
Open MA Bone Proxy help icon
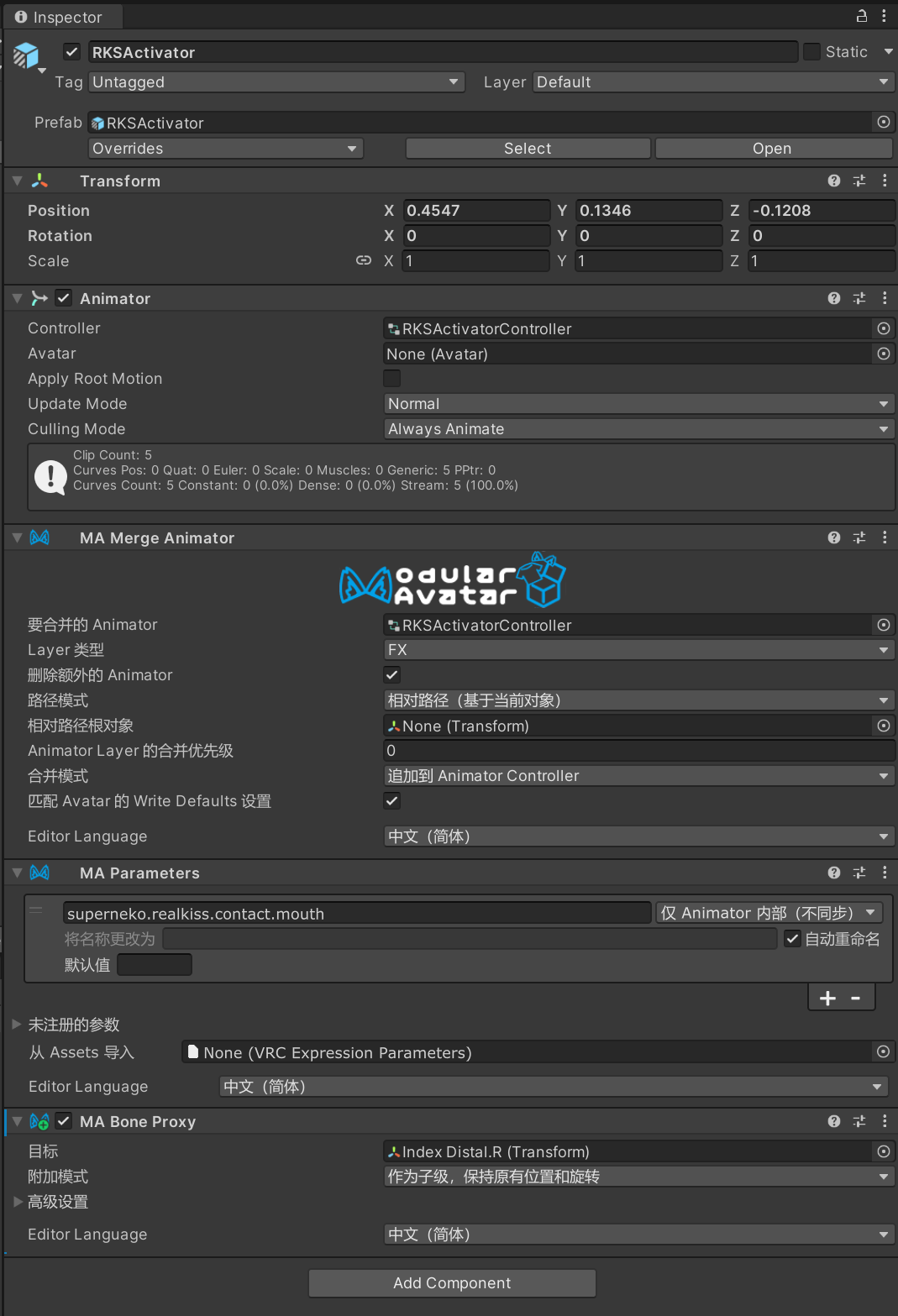833,1121
